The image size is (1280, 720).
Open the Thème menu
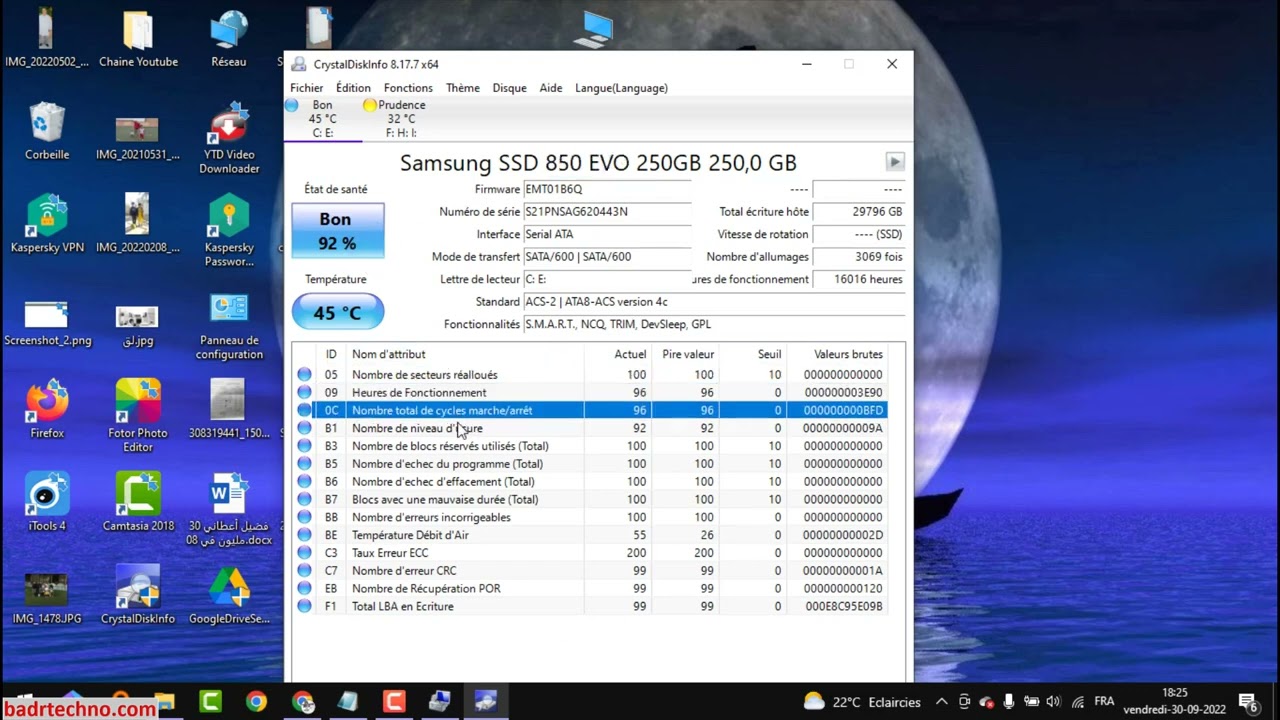tap(463, 88)
